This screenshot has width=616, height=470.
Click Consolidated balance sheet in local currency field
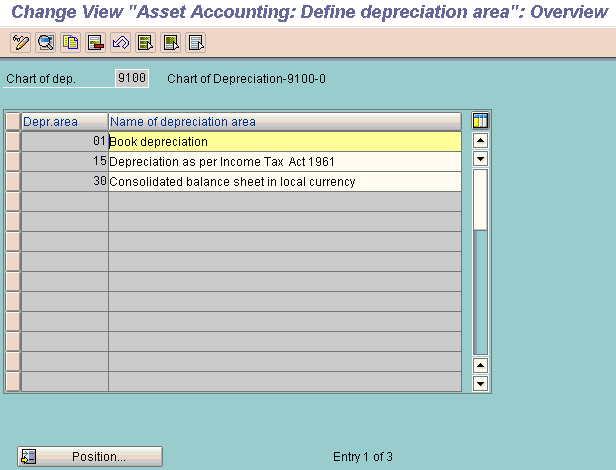click(285, 182)
